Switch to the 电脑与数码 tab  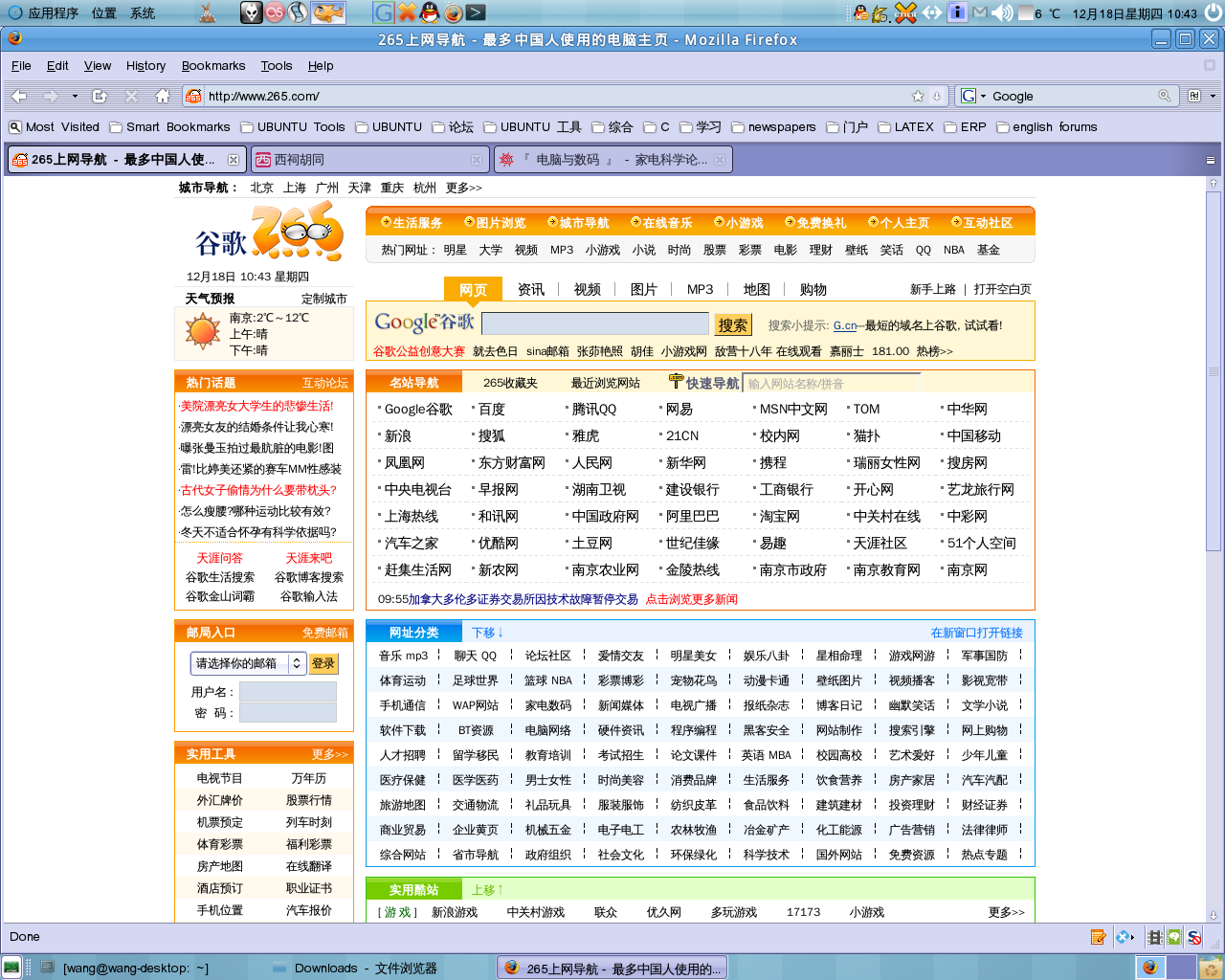point(612,160)
